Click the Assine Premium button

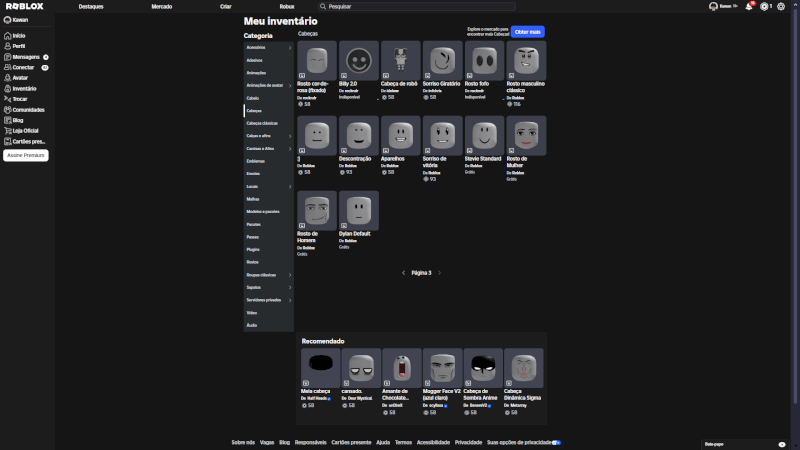coord(26,155)
